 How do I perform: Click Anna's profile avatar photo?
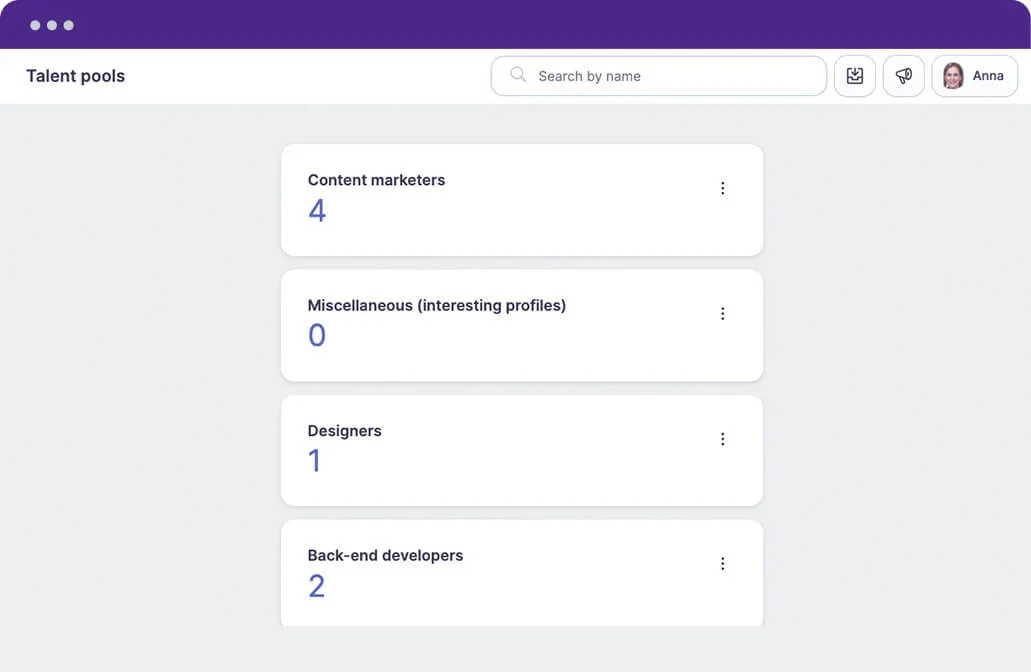tap(953, 76)
